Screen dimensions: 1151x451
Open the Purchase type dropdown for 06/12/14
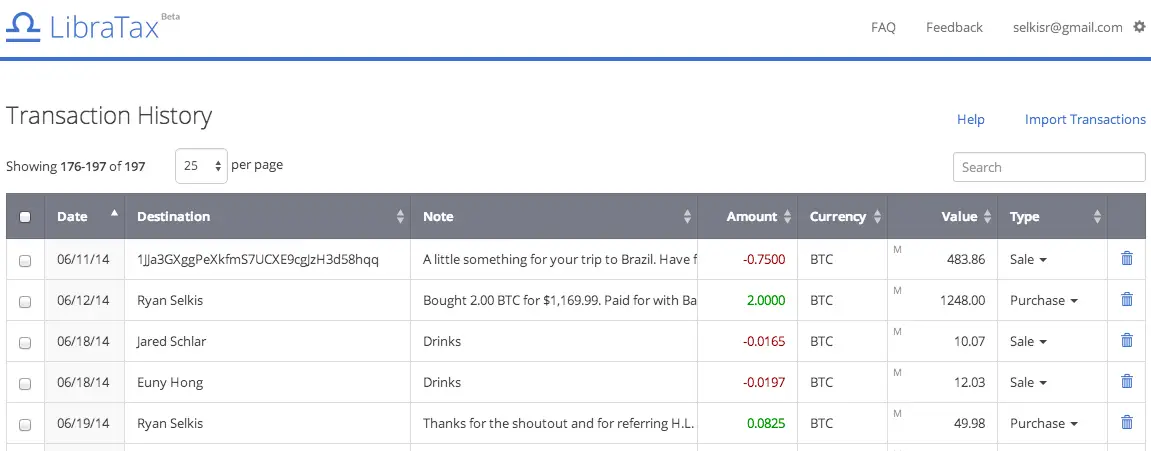coord(1044,300)
